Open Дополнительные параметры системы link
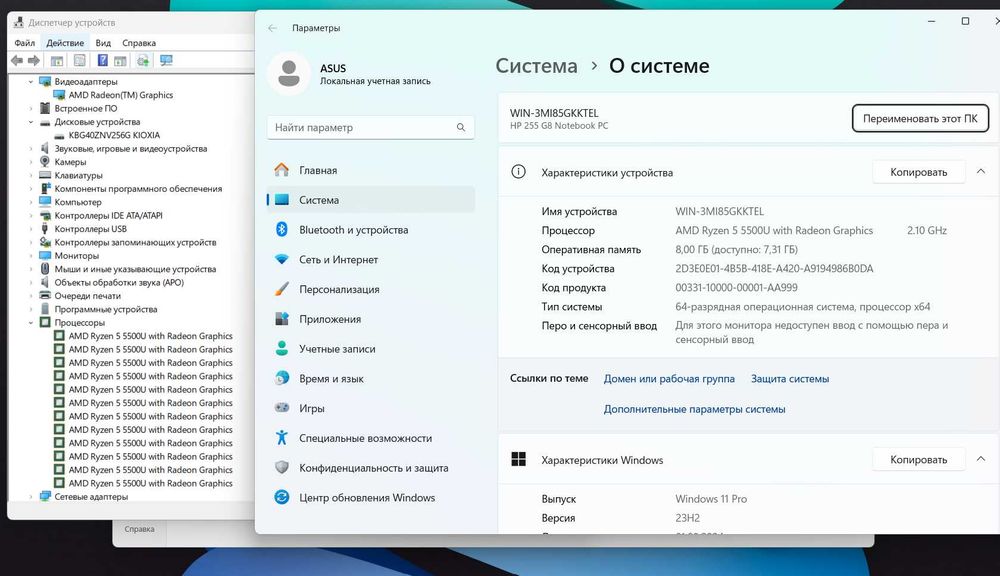The width and height of the screenshot is (1000, 576). 695,410
